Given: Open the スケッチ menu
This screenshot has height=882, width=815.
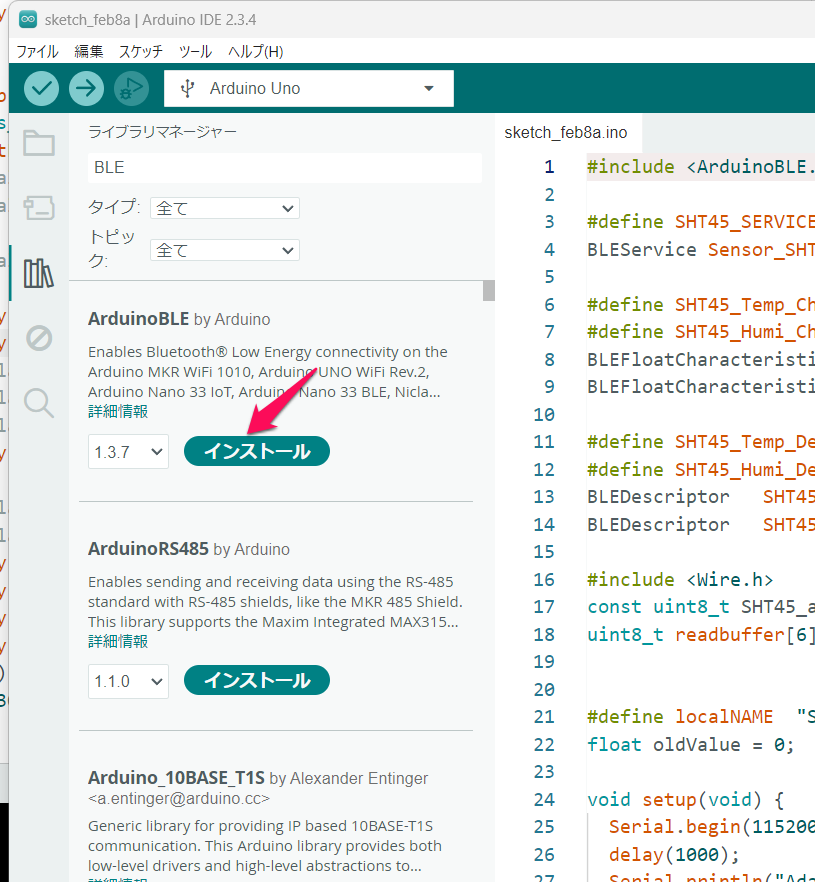Looking at the screenshot, I should (x=140, y=51).
